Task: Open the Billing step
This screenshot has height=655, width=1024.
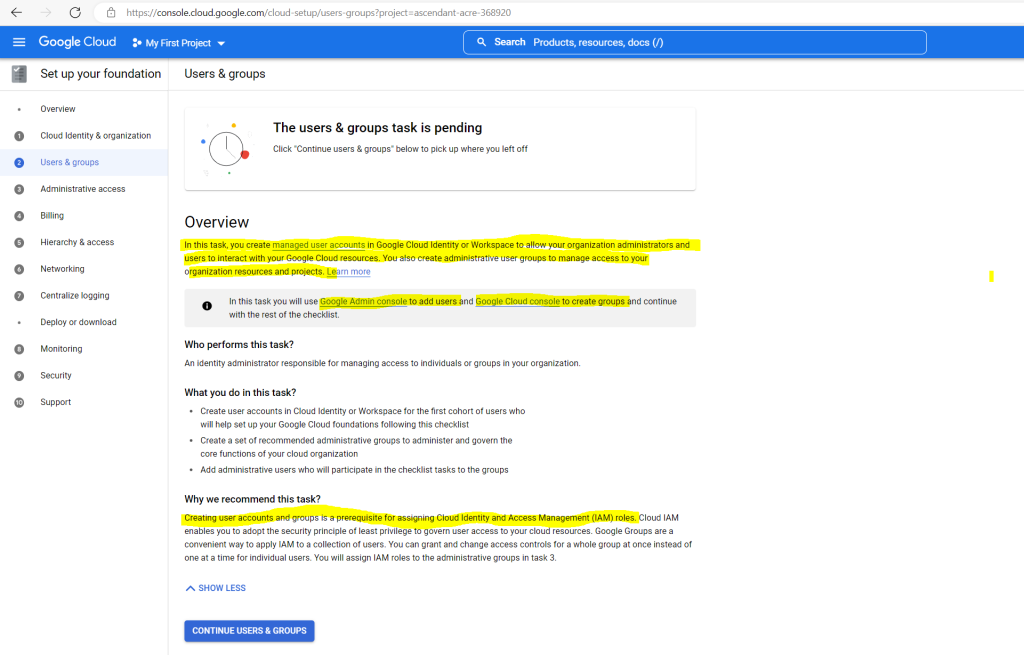Action: 52,216
